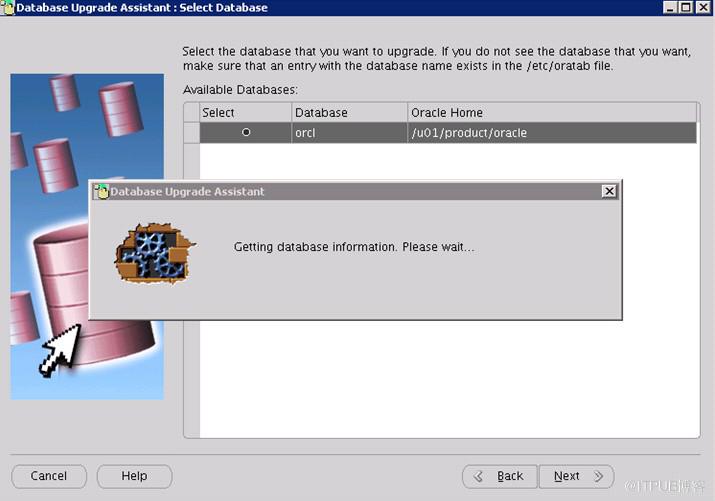Click the progress dialog title bar icon
This screenshot has width=715, height=501.
pyautogui.click(x=101, y=191)
